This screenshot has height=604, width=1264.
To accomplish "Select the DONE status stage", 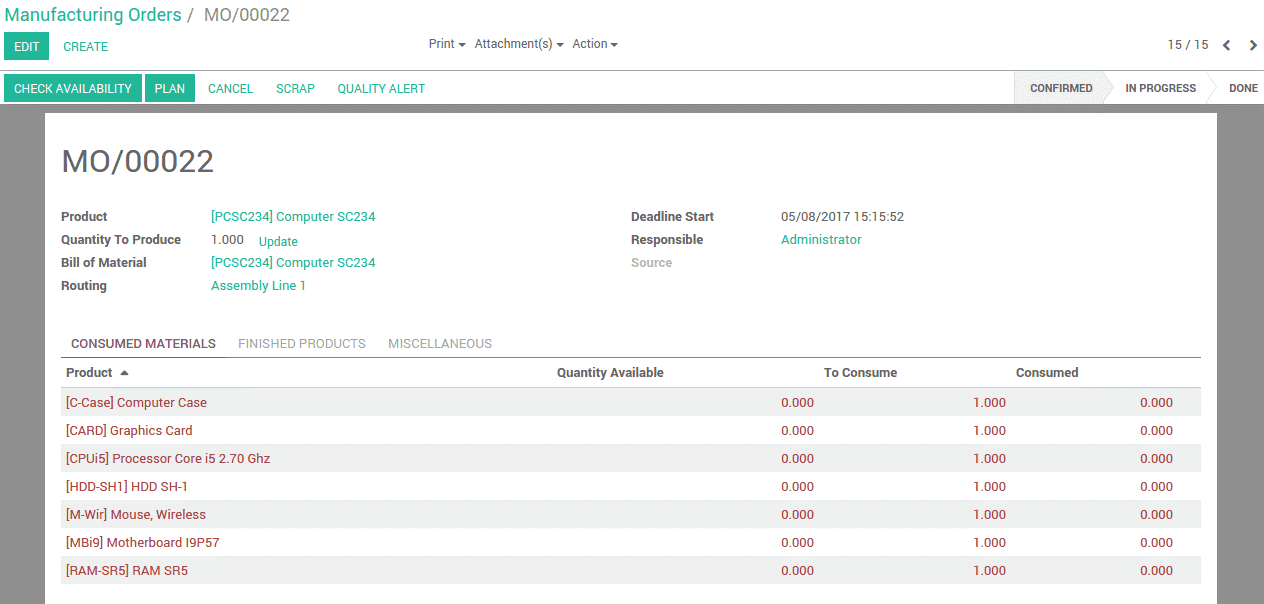I will point(1243,88).
